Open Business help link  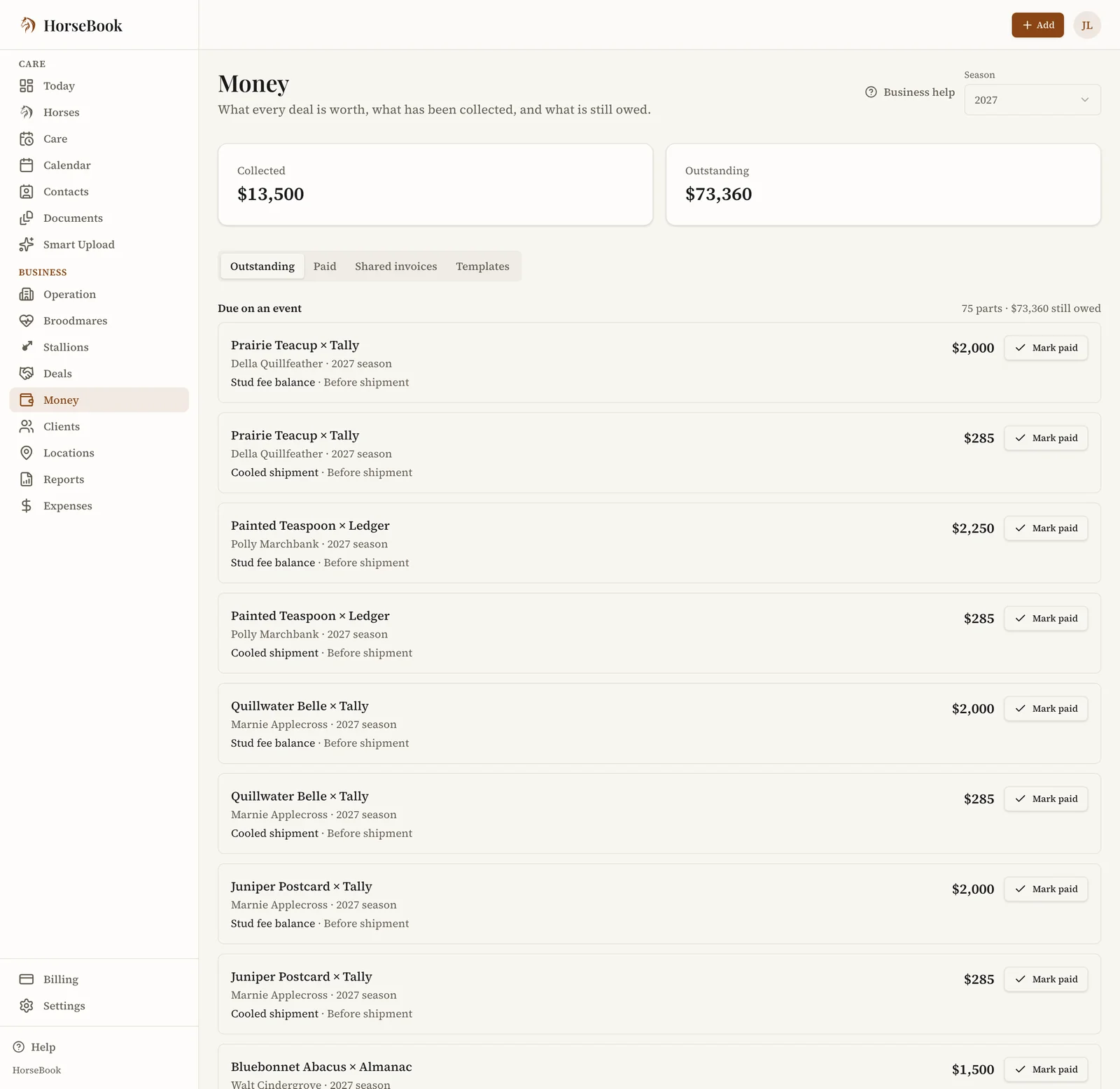[910, 92]
